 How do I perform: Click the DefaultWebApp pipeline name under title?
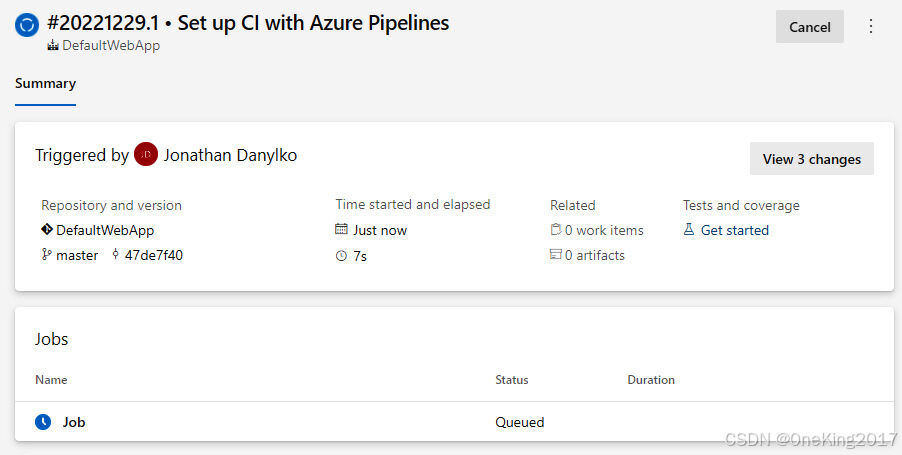click(110, 46)
